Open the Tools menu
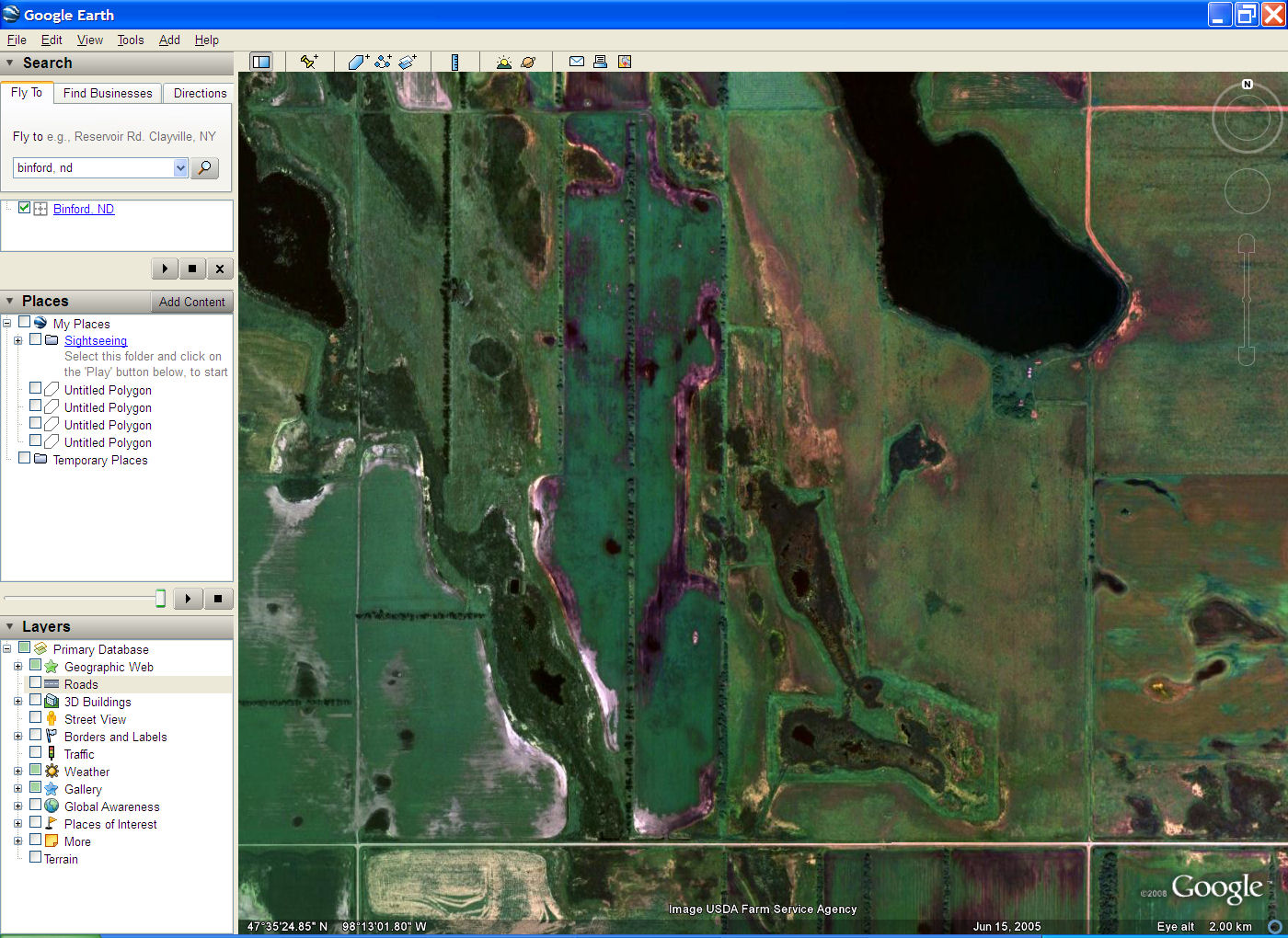1288x938 pixels. click(131, 40)
